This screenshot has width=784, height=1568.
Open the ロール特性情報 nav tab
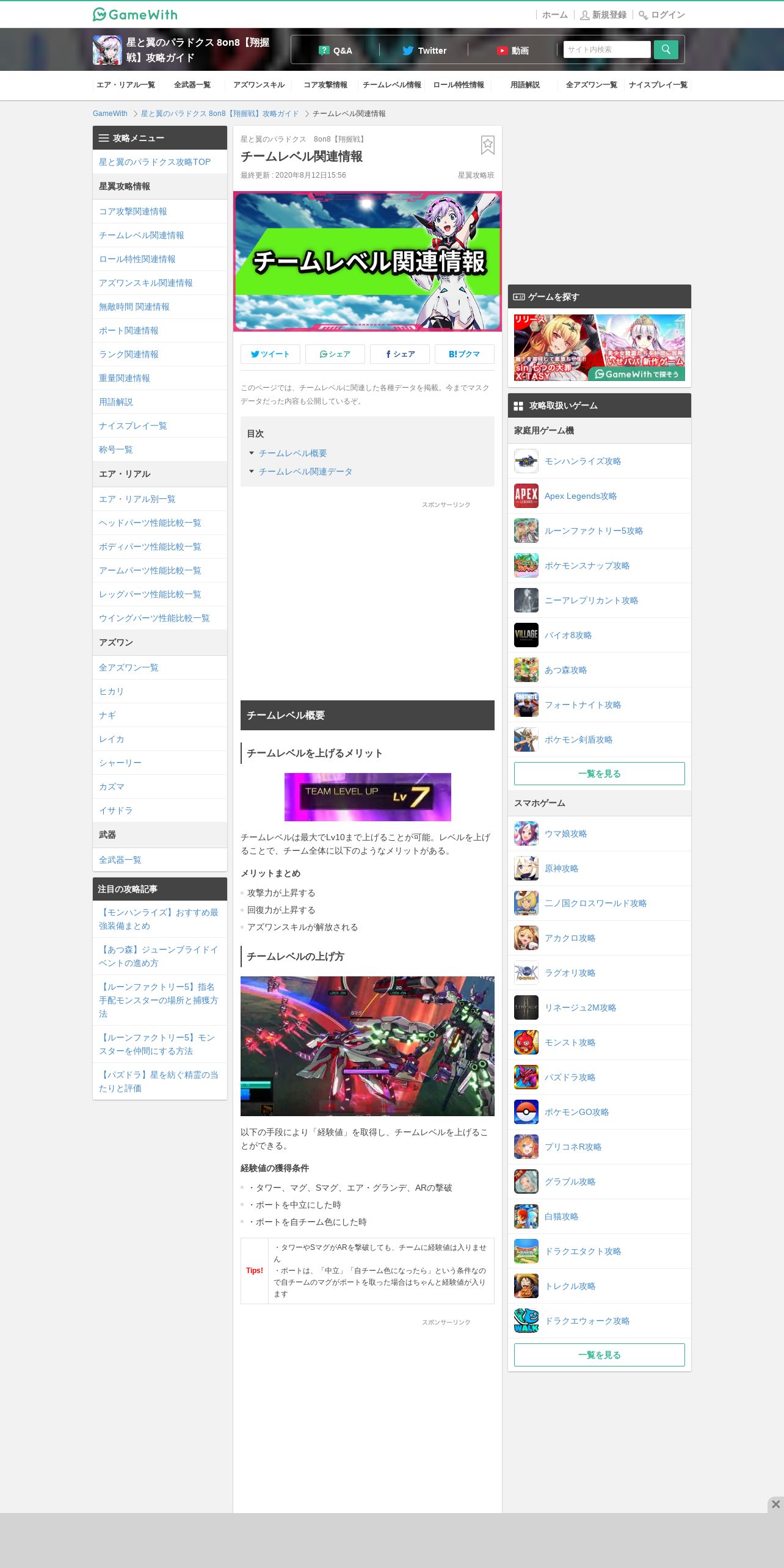tap(459, 85)
